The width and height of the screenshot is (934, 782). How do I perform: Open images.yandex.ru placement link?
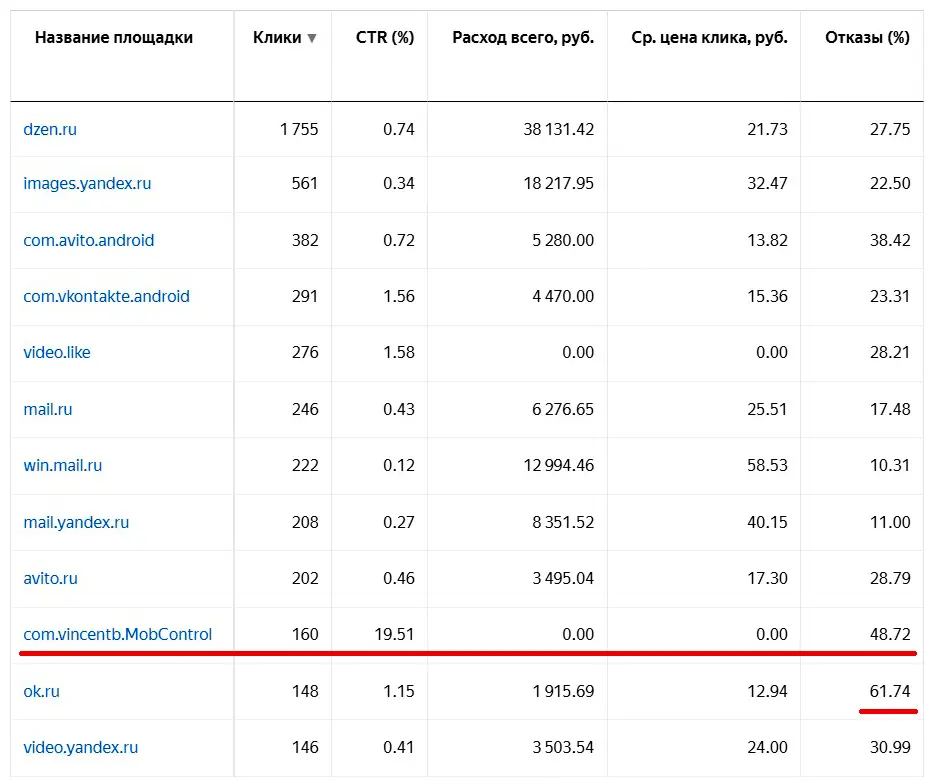tap(87, 184)
